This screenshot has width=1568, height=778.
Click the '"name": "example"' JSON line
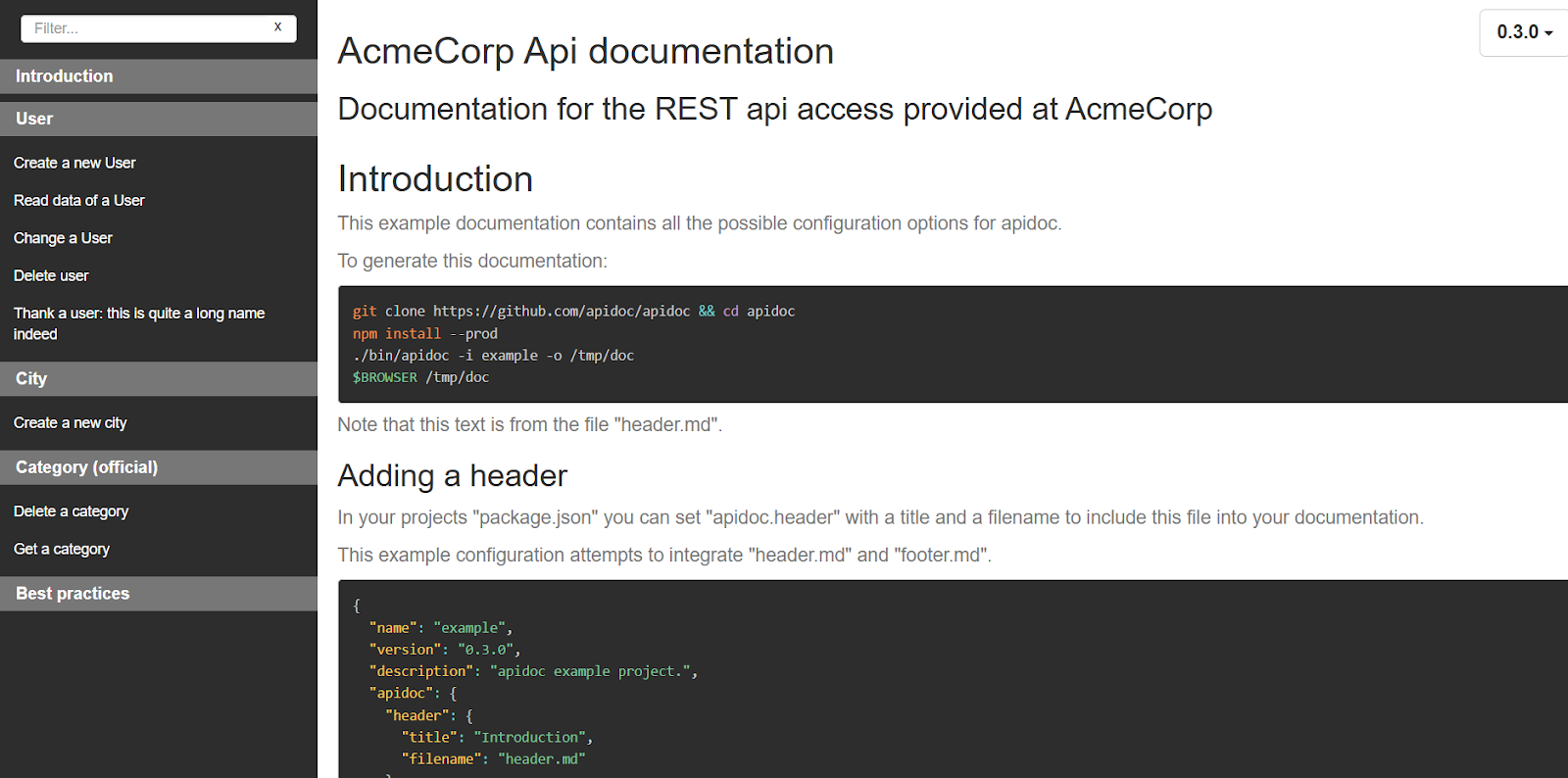[441, 628]
